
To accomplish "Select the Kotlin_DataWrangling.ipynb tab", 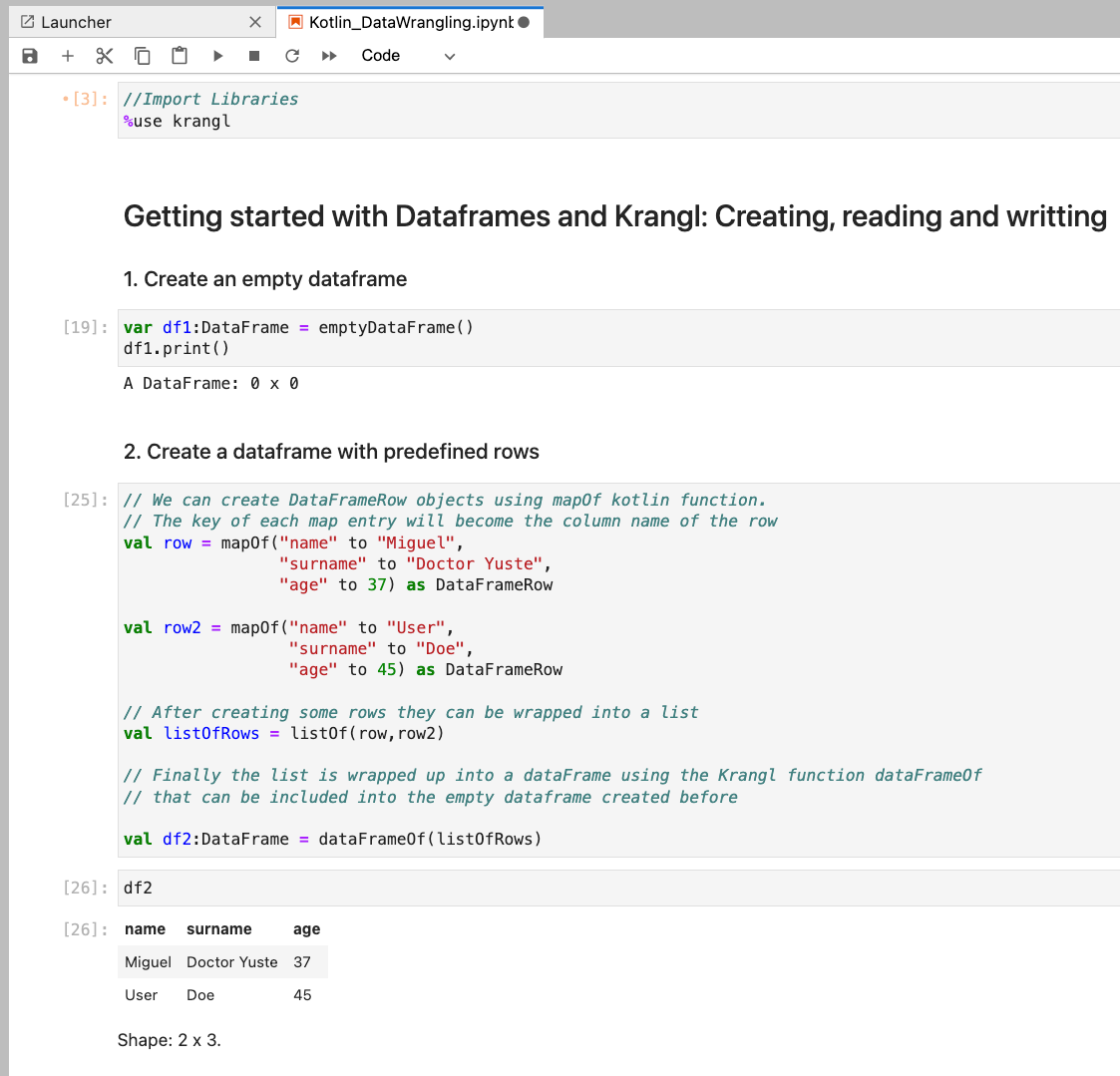I will pos(411,22).
